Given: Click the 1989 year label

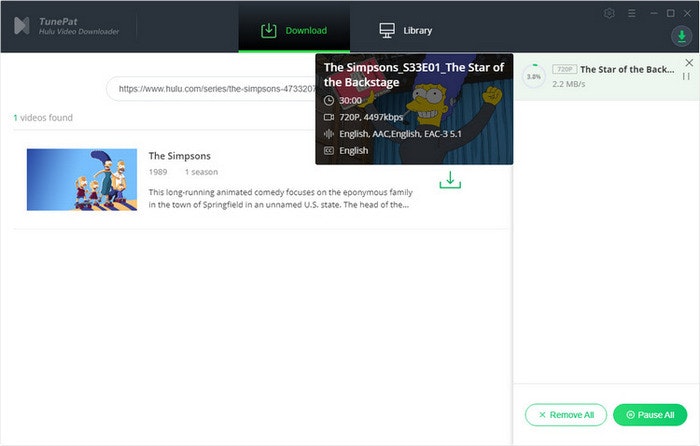Looking at the screenshot, I should coord(158,172).
